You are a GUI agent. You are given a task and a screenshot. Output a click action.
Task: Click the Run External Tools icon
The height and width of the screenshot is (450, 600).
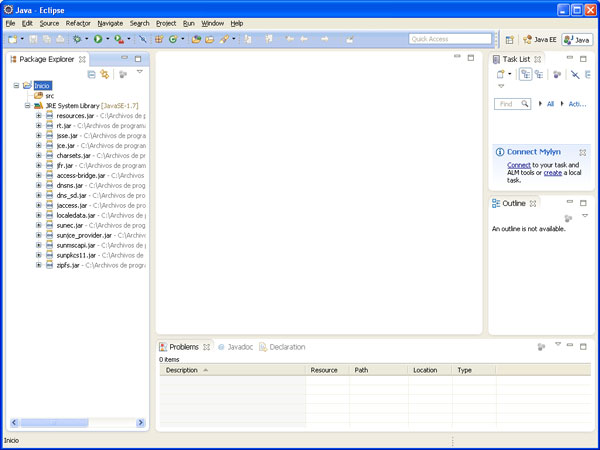pos(118,39)
